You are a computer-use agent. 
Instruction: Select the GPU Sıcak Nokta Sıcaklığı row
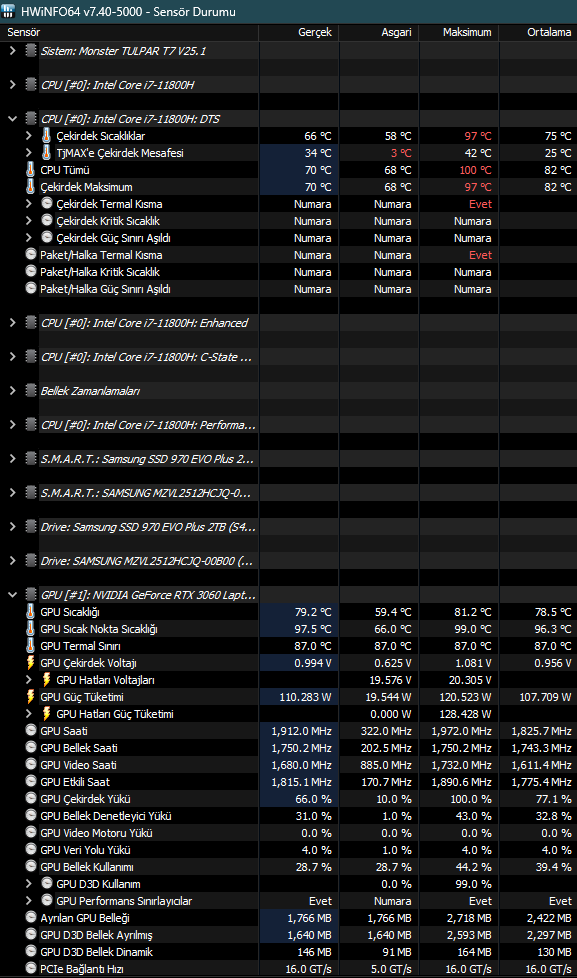coord(288,629)
